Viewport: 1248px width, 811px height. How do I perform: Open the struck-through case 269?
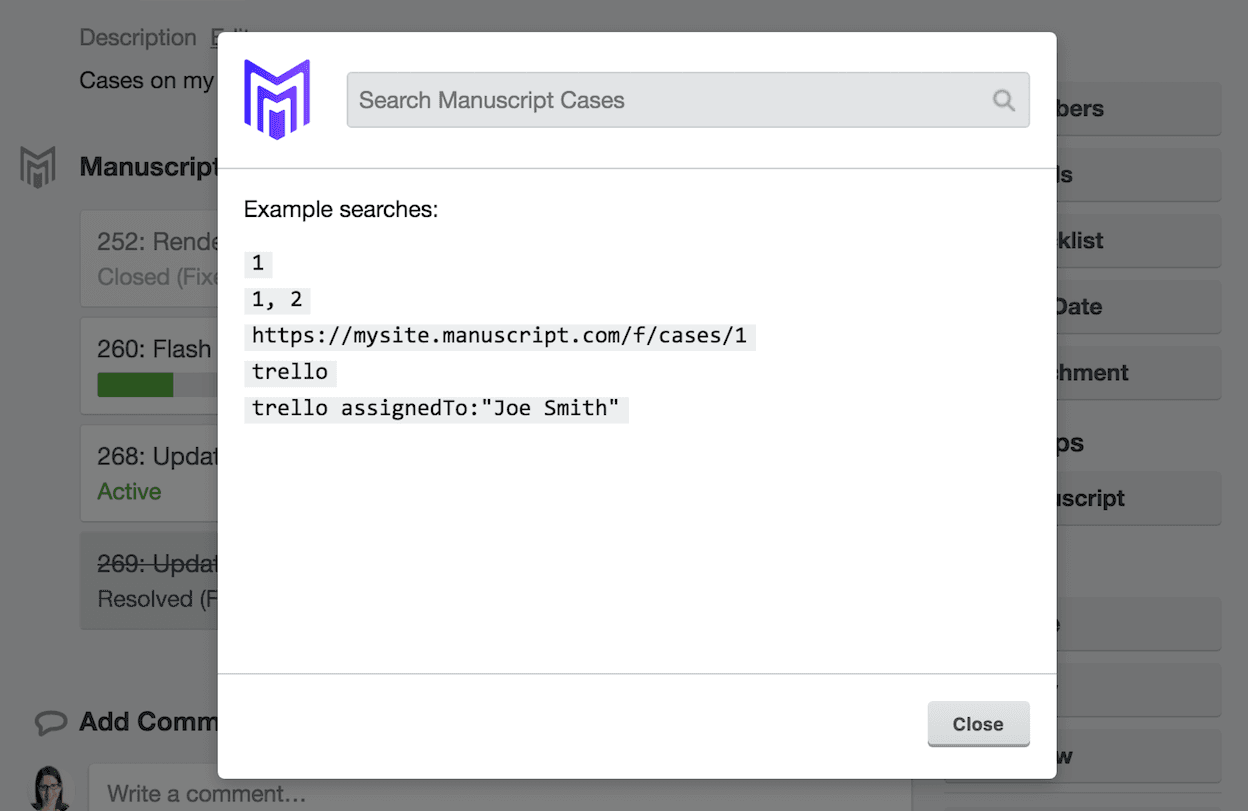150,580
